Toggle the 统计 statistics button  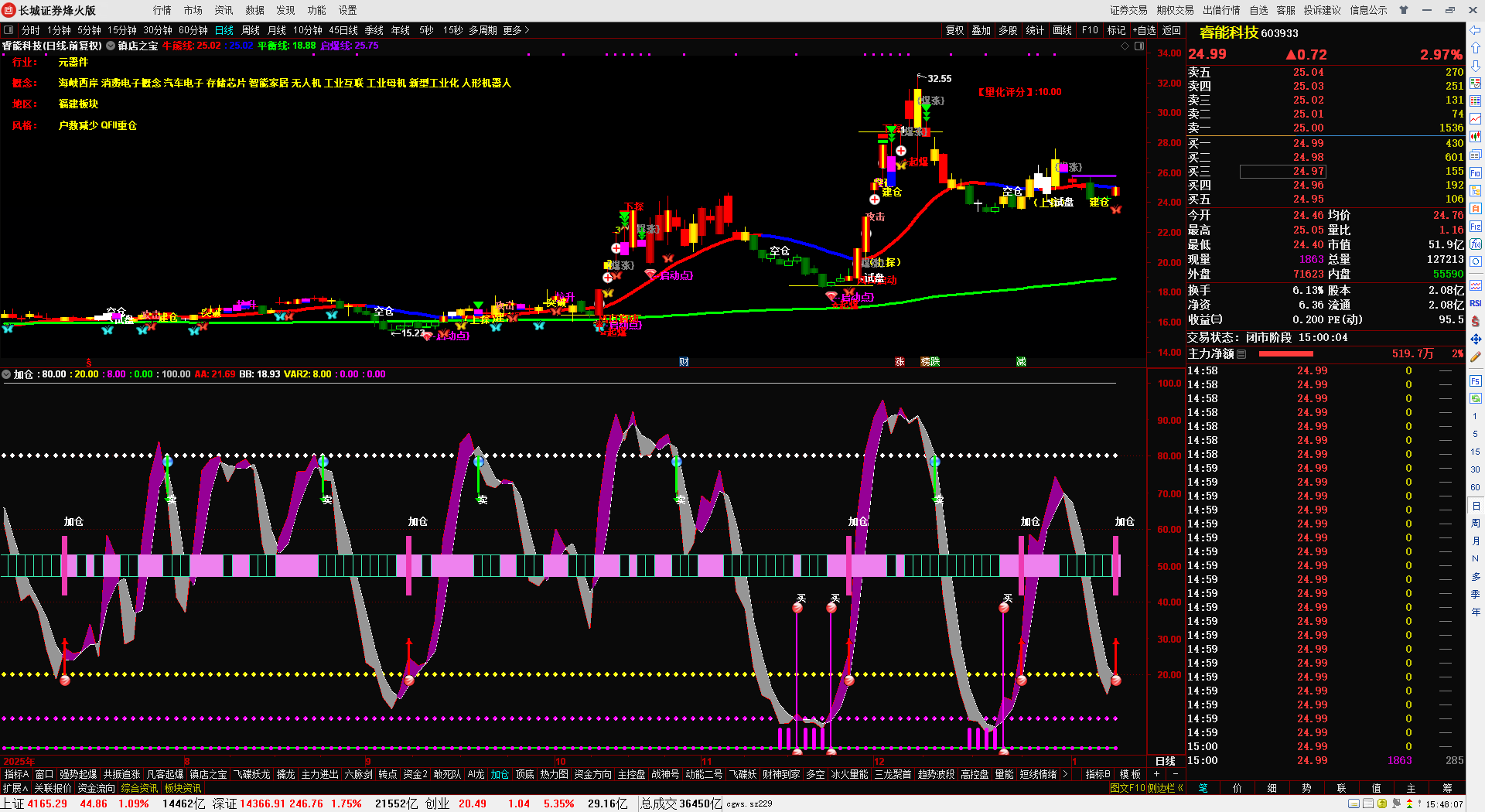(x=1035, y=30)
